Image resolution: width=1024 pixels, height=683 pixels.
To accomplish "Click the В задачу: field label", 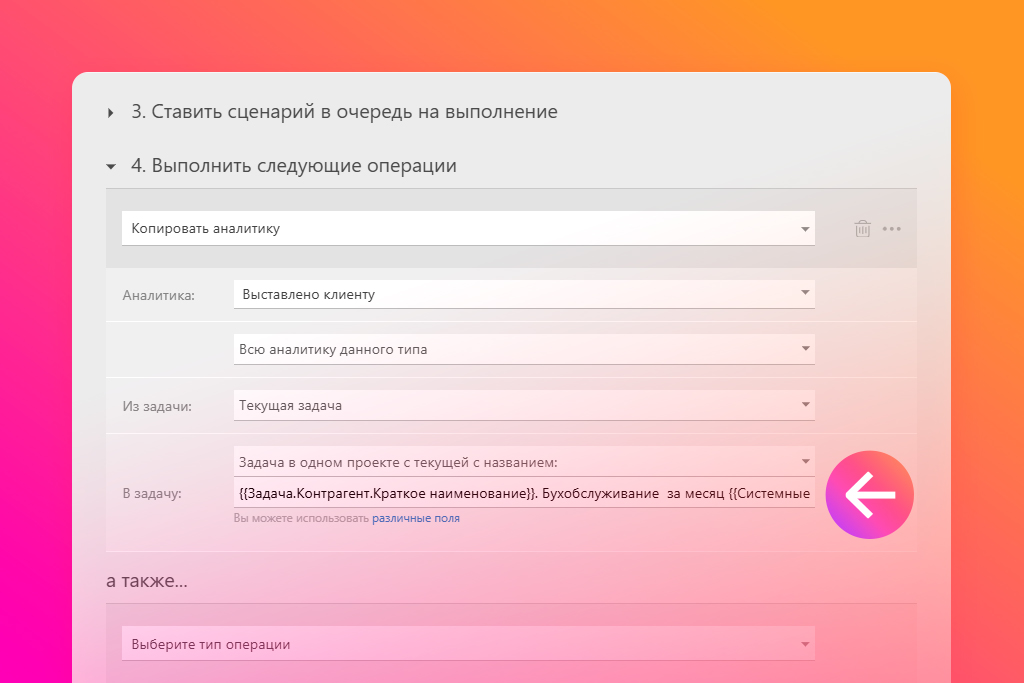I will click(152, 493).
